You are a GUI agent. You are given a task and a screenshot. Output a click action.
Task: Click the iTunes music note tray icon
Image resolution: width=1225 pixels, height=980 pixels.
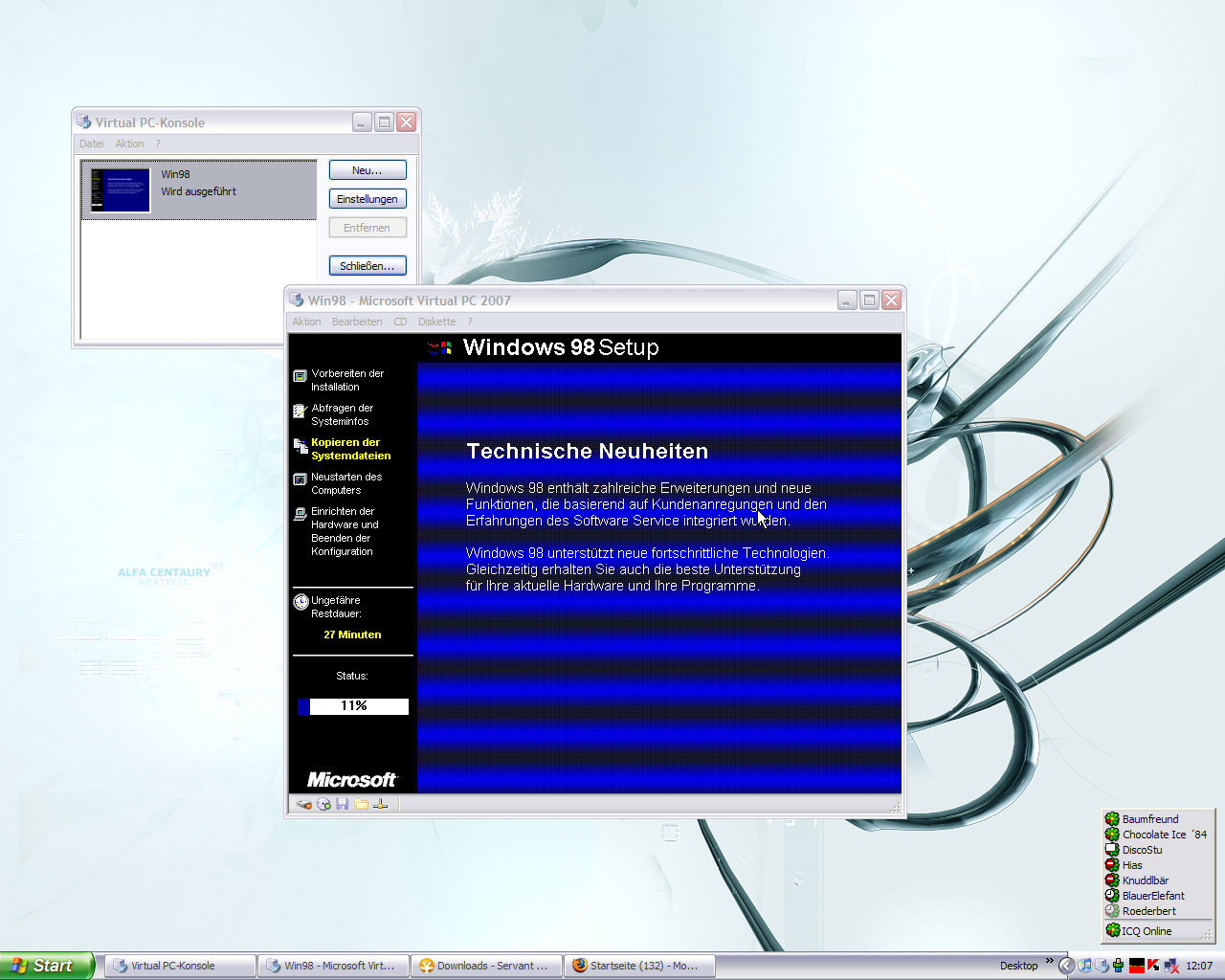coord(1085,966)
